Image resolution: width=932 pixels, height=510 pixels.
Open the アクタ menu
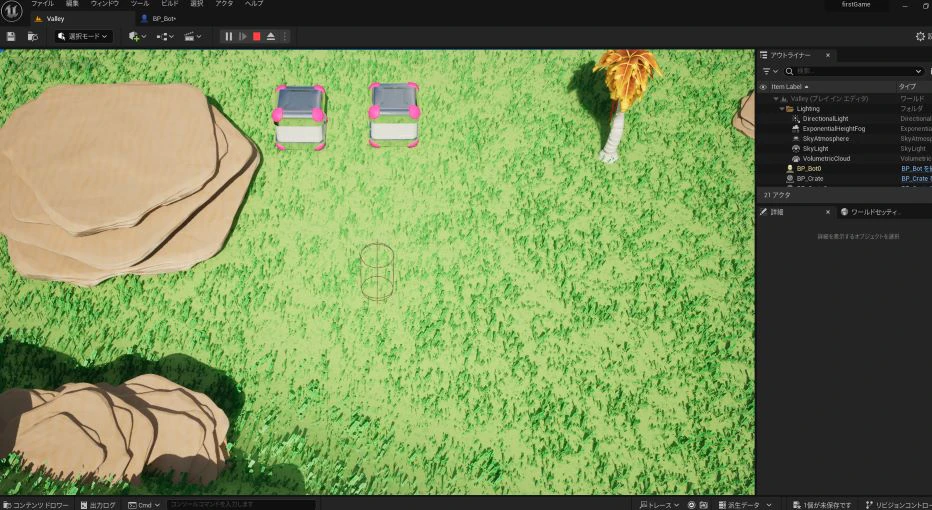tap(224, 4)
